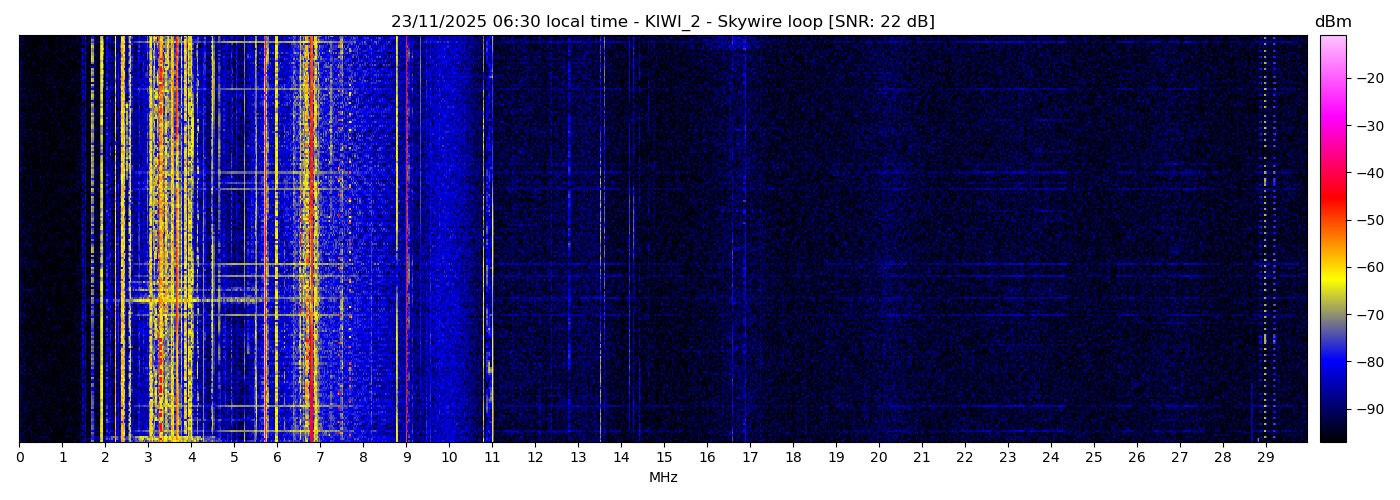
Task: Click the plot title showing KIWI_2 Skywire loop
Action: [x=662, y=22]
